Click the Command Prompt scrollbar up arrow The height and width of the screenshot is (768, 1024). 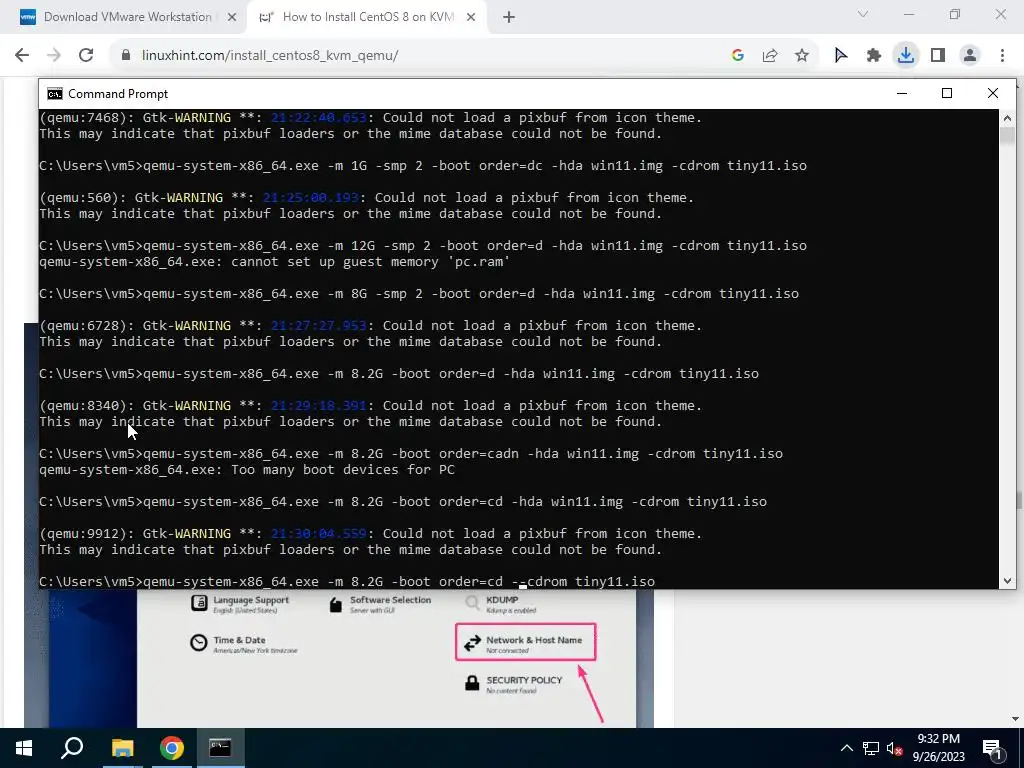tap(1007, 119)
